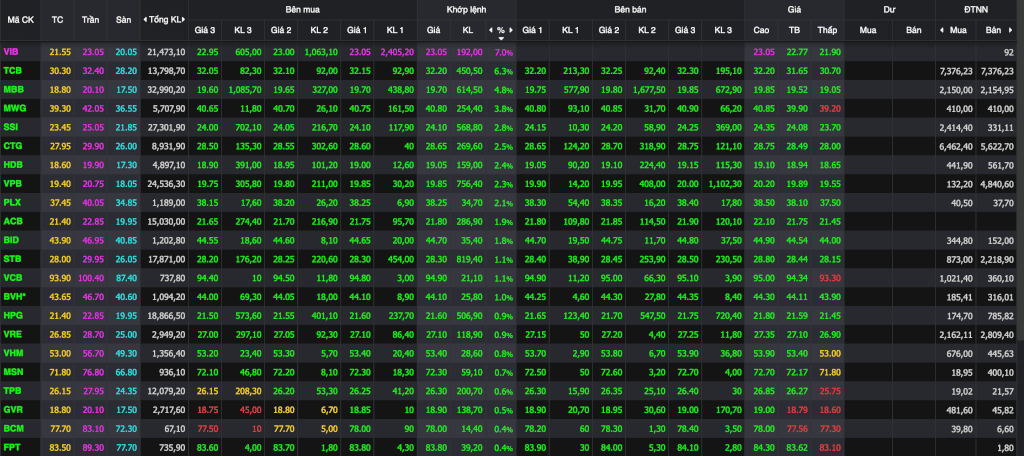Click the Khớp lệnh KL column header
Screen dimensions: 1024x456
(468, 30)
